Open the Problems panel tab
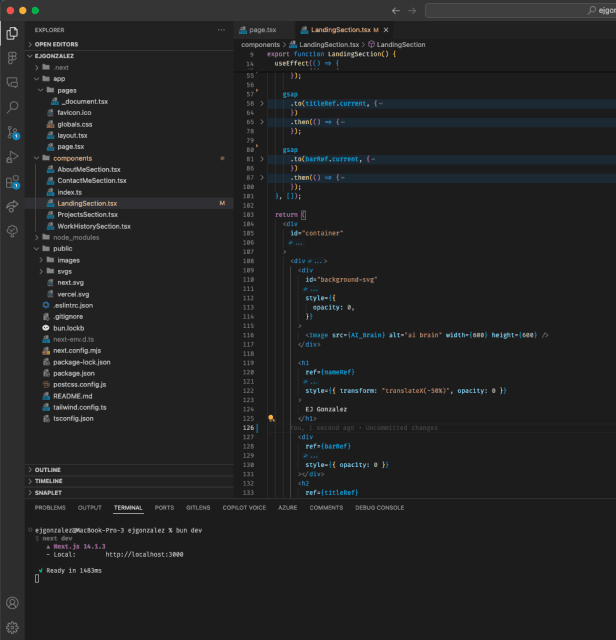This screenshot has height=640, width=616. [50, 507]
